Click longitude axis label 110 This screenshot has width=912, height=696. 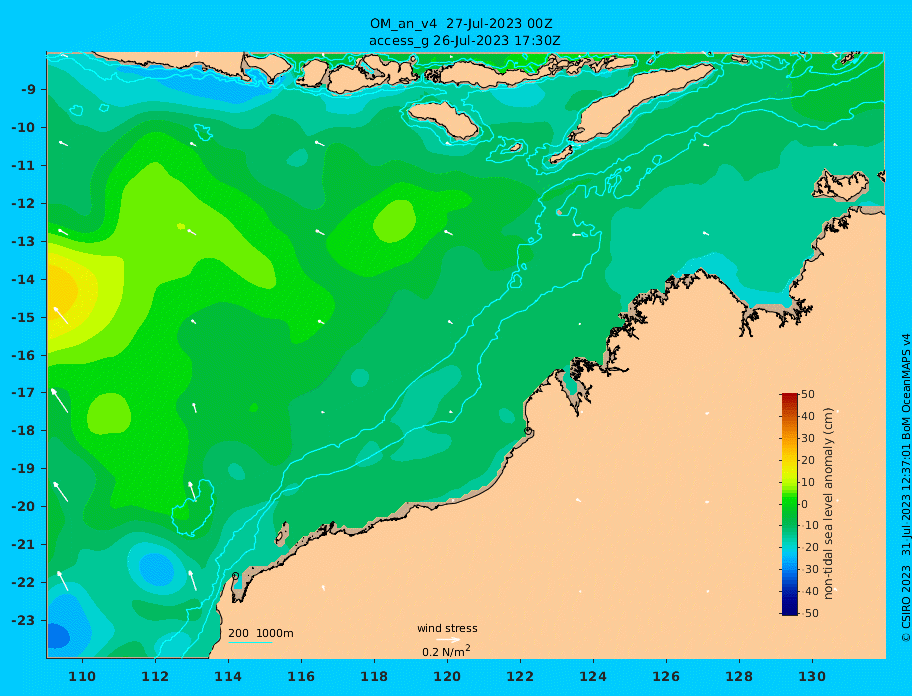(82, 676)
